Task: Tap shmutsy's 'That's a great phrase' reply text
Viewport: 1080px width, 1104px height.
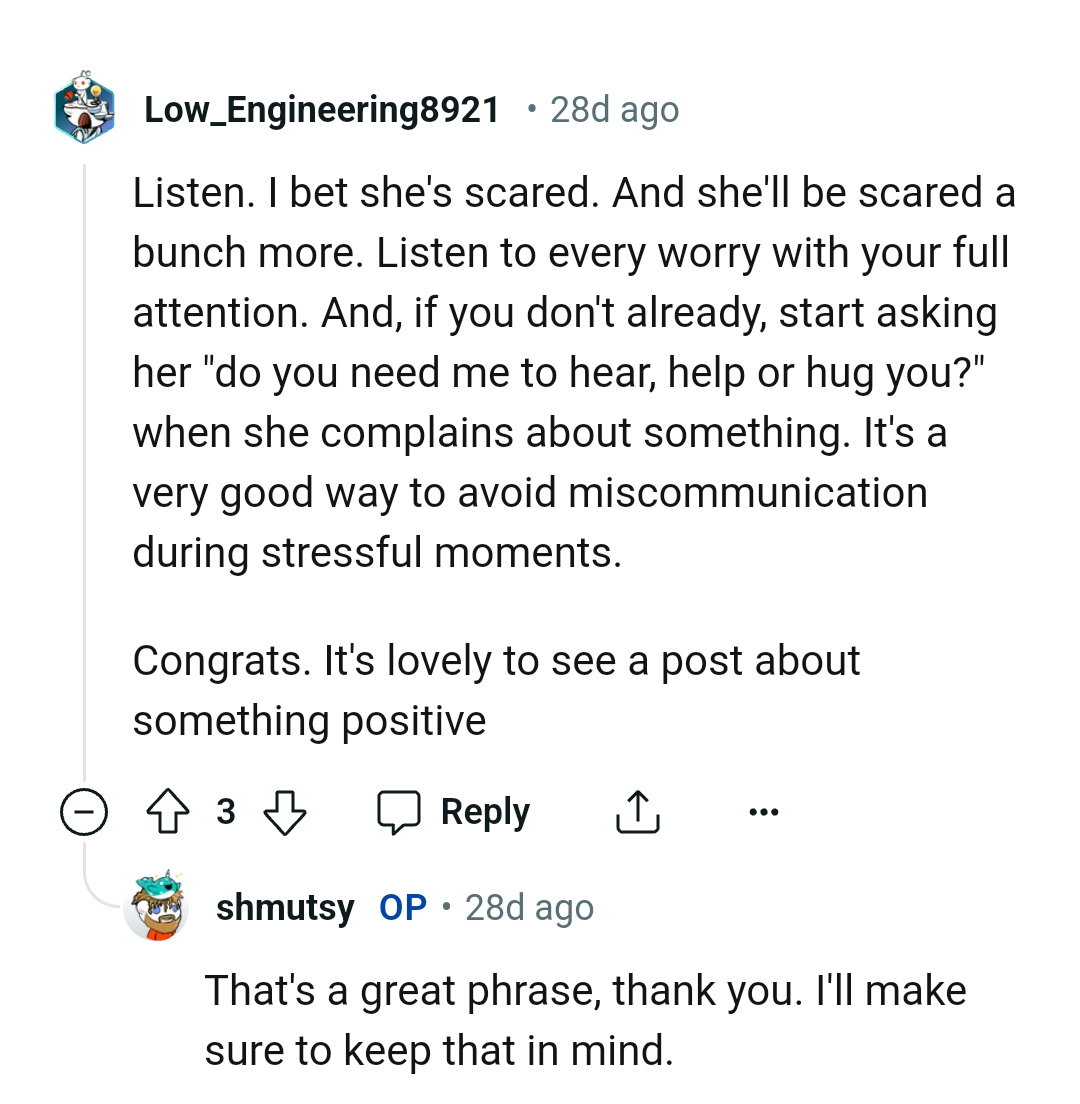Action: [x=585, y=1020]
